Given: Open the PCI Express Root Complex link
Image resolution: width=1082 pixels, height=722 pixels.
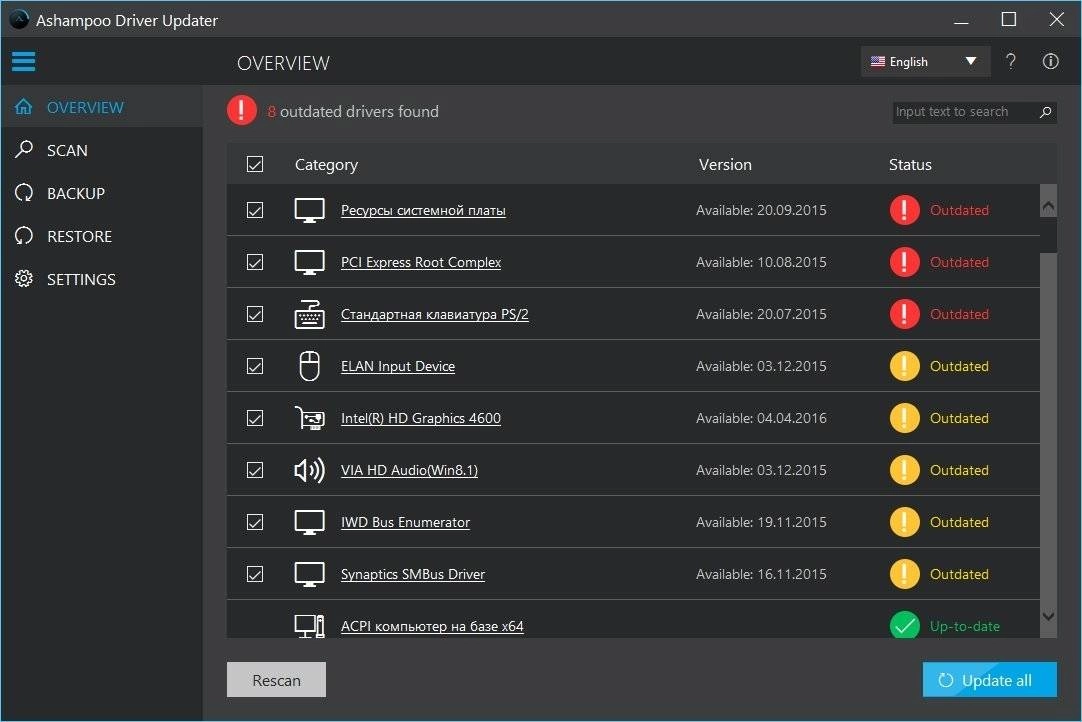Looking at the screenshot, I should [x=421, y=262].
